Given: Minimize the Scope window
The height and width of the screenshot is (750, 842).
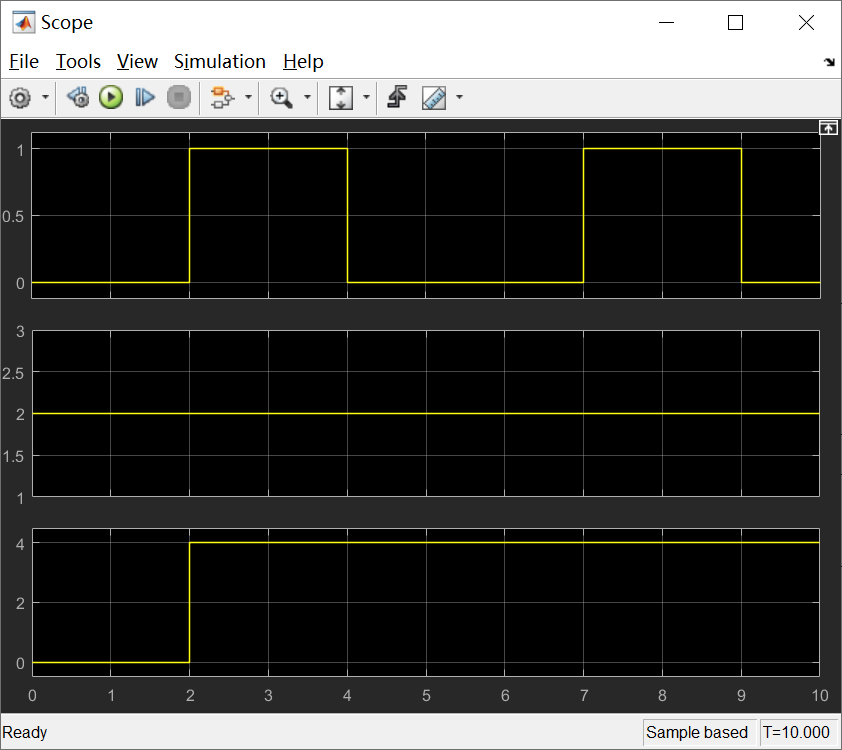Looking at the screenshot, I should [666, 23].
